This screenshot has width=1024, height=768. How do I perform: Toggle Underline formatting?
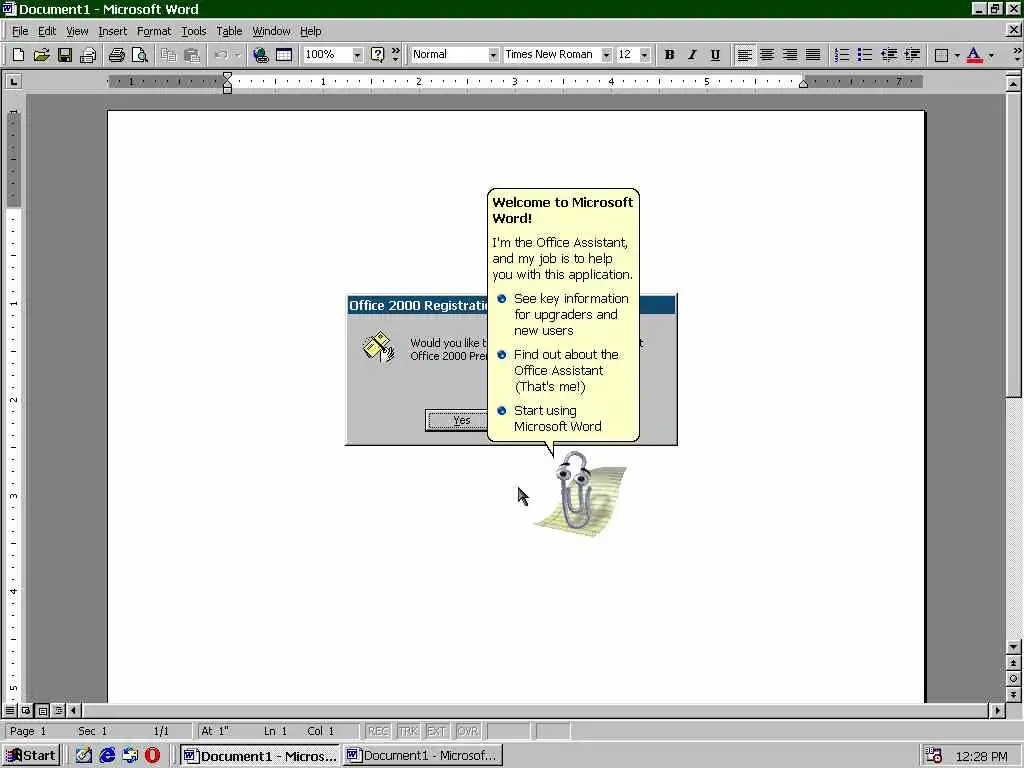pos(715,55)
